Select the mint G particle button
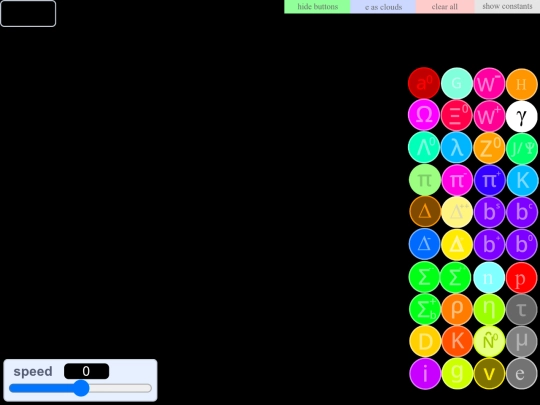The width and height of the screenshot is (540, 405). [x=457, y=83]
